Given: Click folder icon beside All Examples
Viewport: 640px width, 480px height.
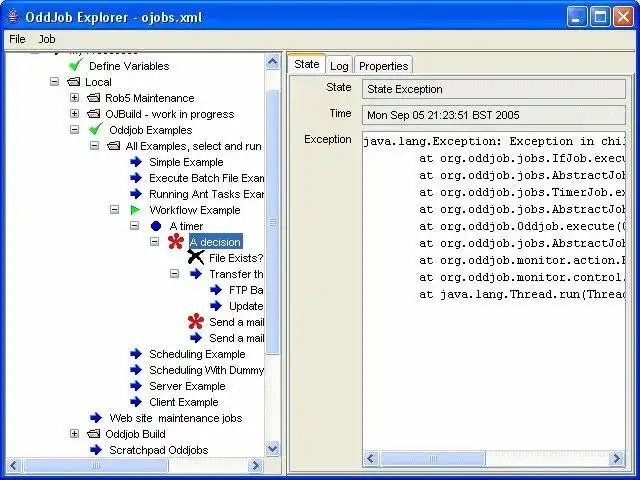Looking at the screenshot, I should [x=113, y=145].
